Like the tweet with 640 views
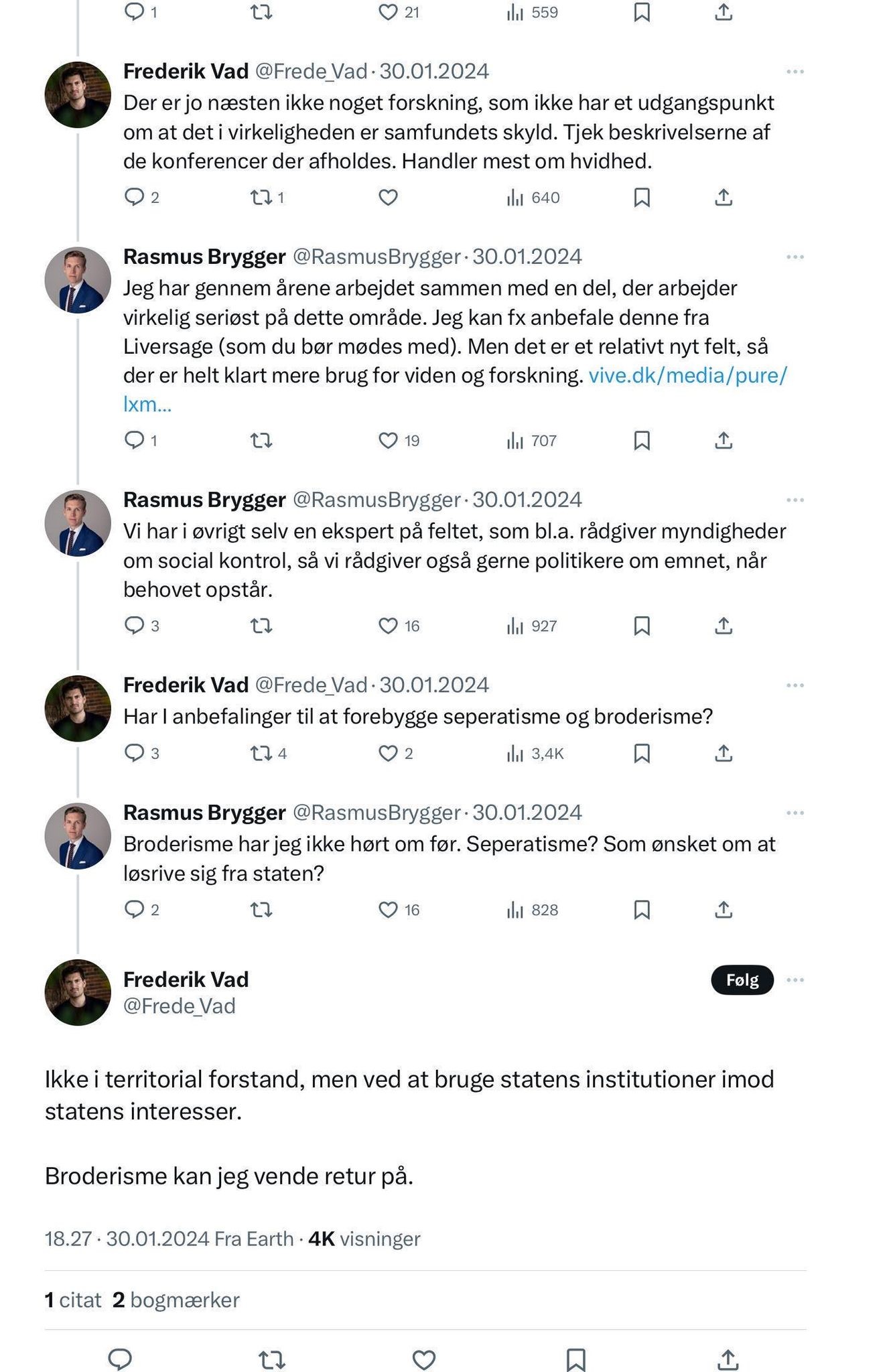The image size is (889, 1372). pyautogui.click(x=389, y=198)
